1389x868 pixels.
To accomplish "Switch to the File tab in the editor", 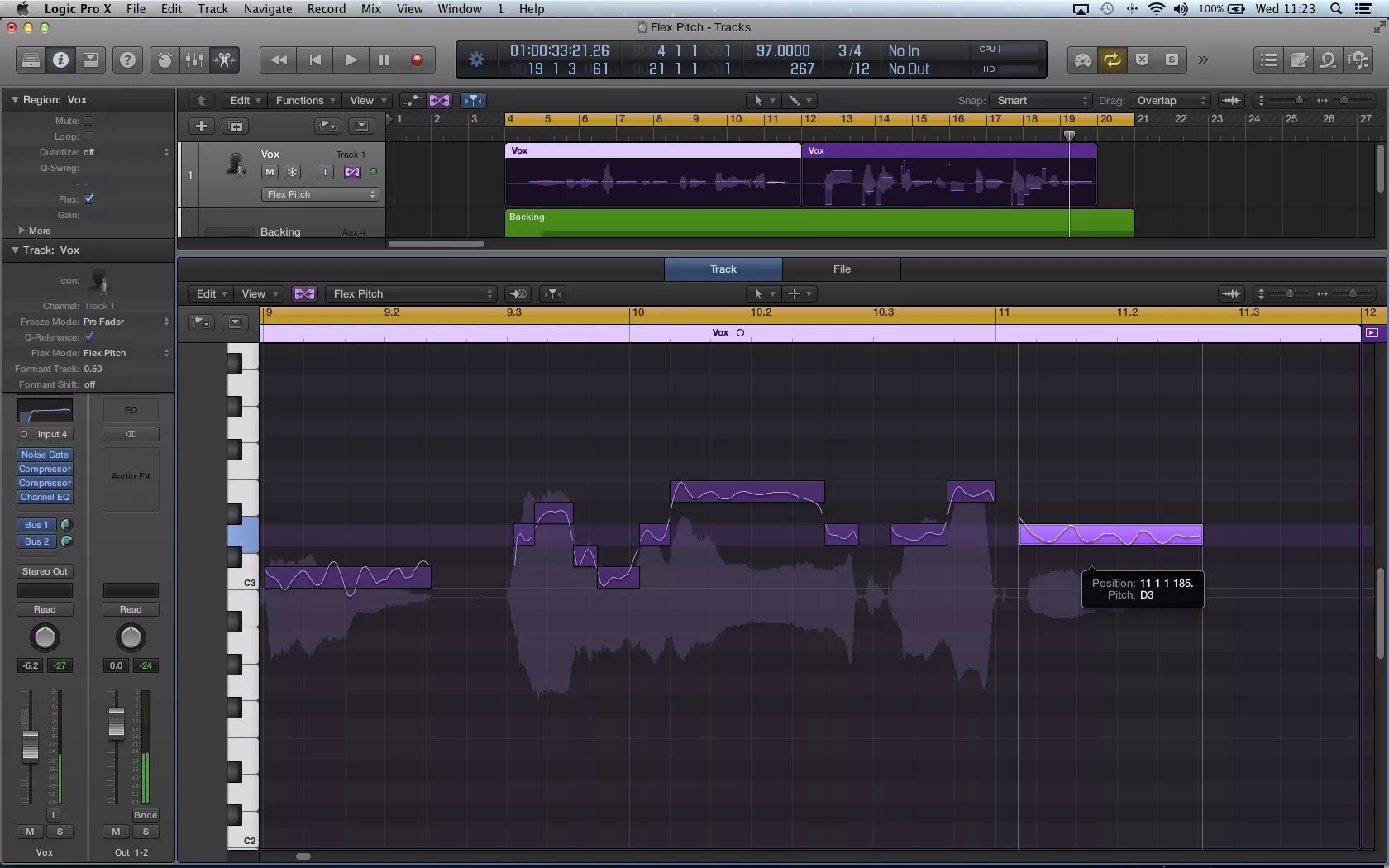I will click(842, 269).
